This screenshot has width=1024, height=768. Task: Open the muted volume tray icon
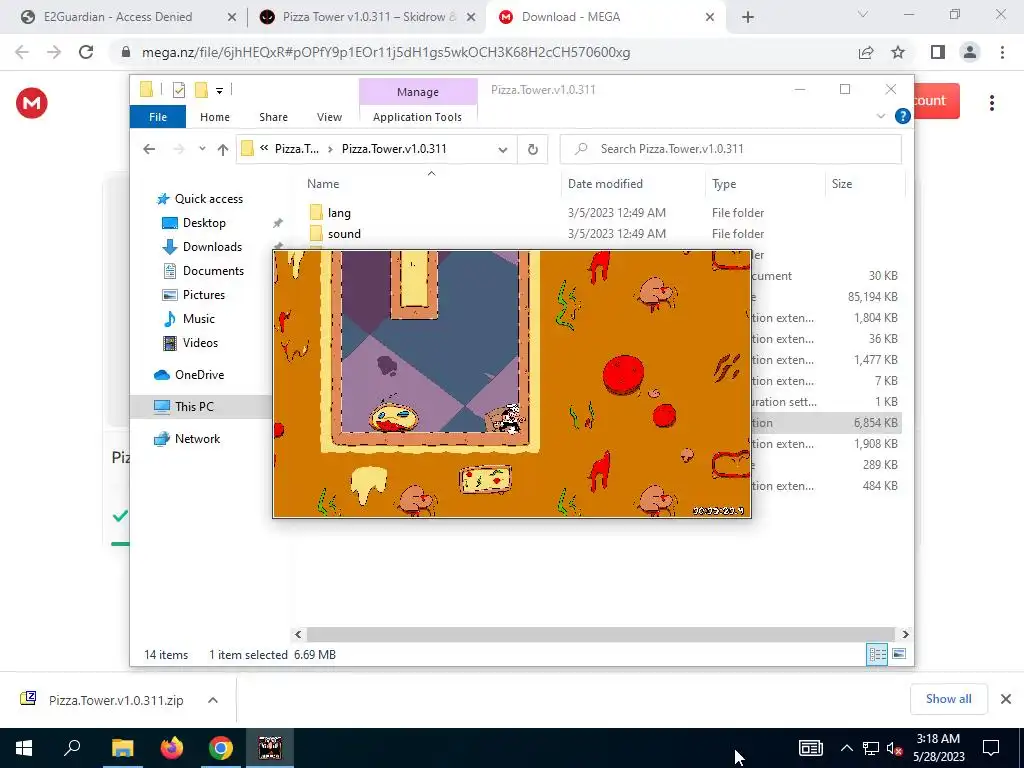895,748
